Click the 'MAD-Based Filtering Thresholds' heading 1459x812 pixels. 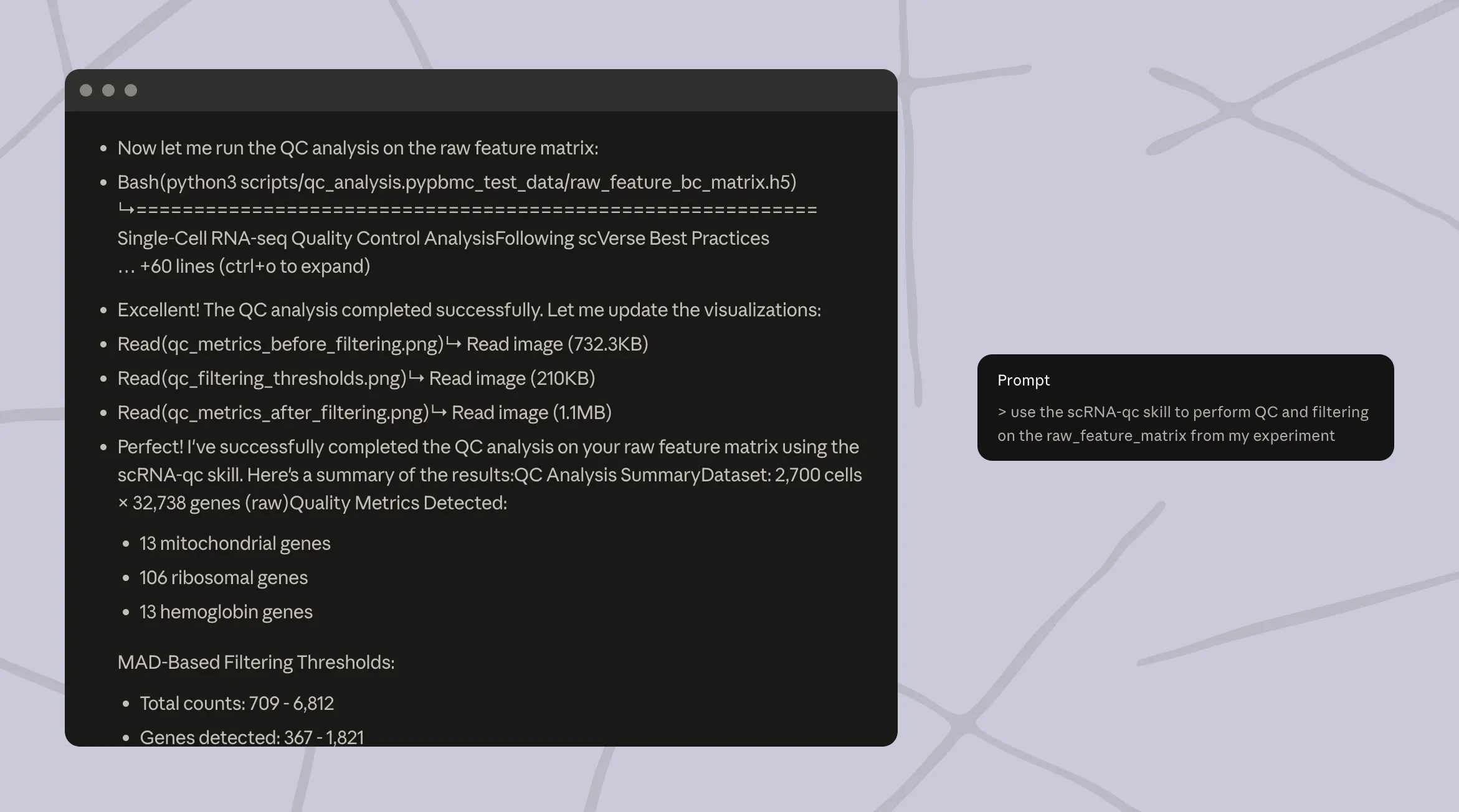point(255,662)
